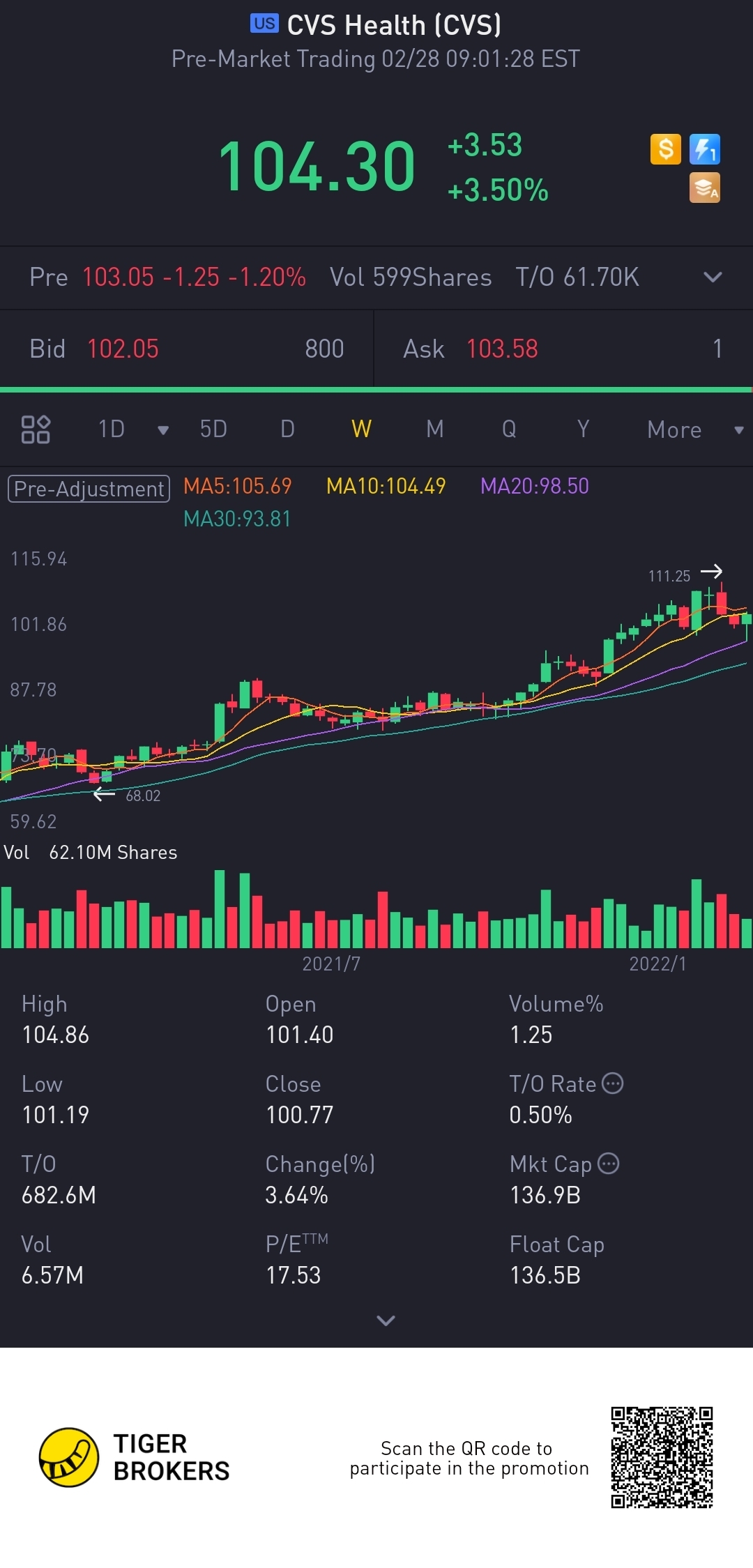Tap the promotion QR code

[662, 1457]
